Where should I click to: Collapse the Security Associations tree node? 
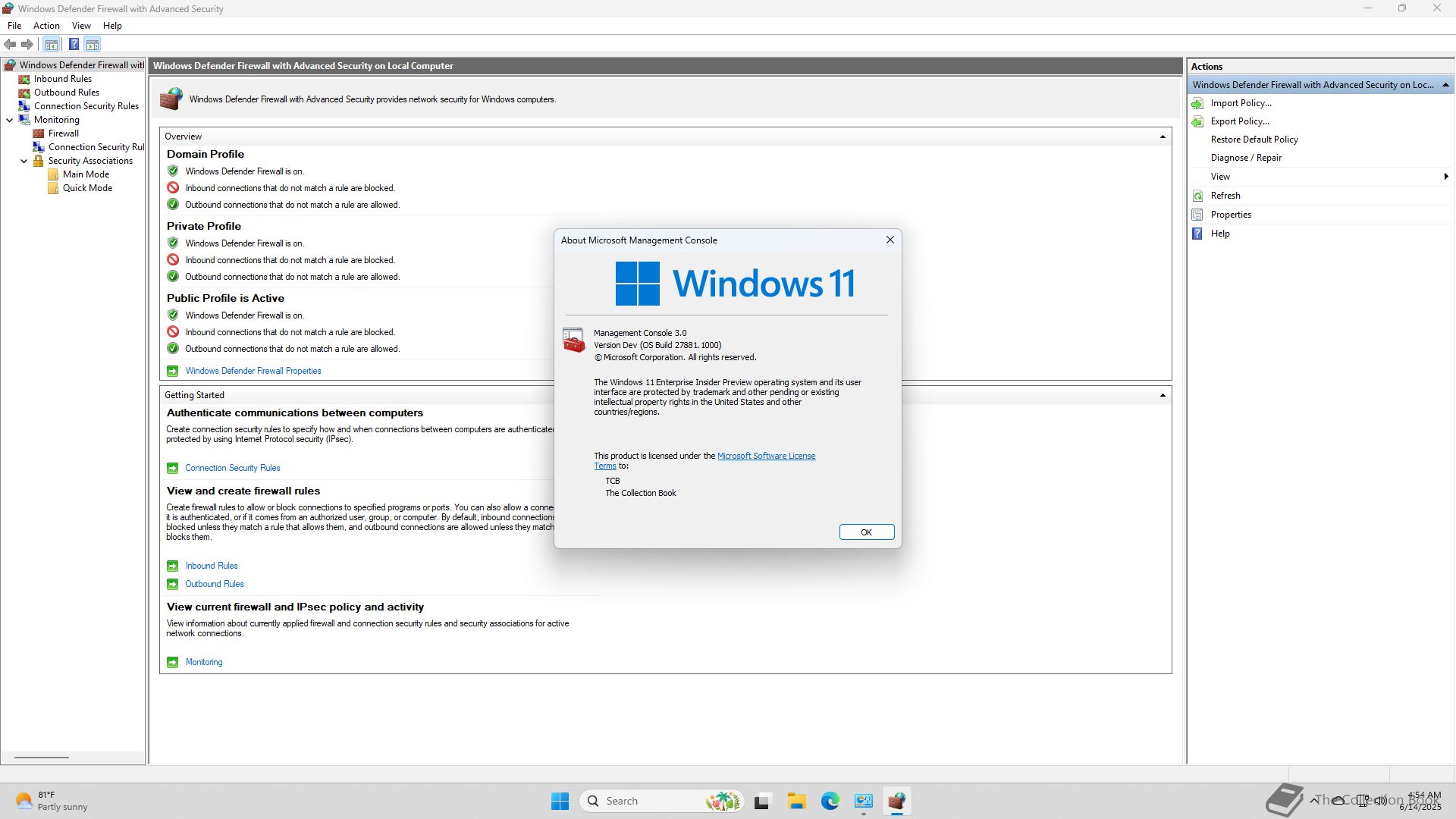pyautogui.click(x=24, y=161)
